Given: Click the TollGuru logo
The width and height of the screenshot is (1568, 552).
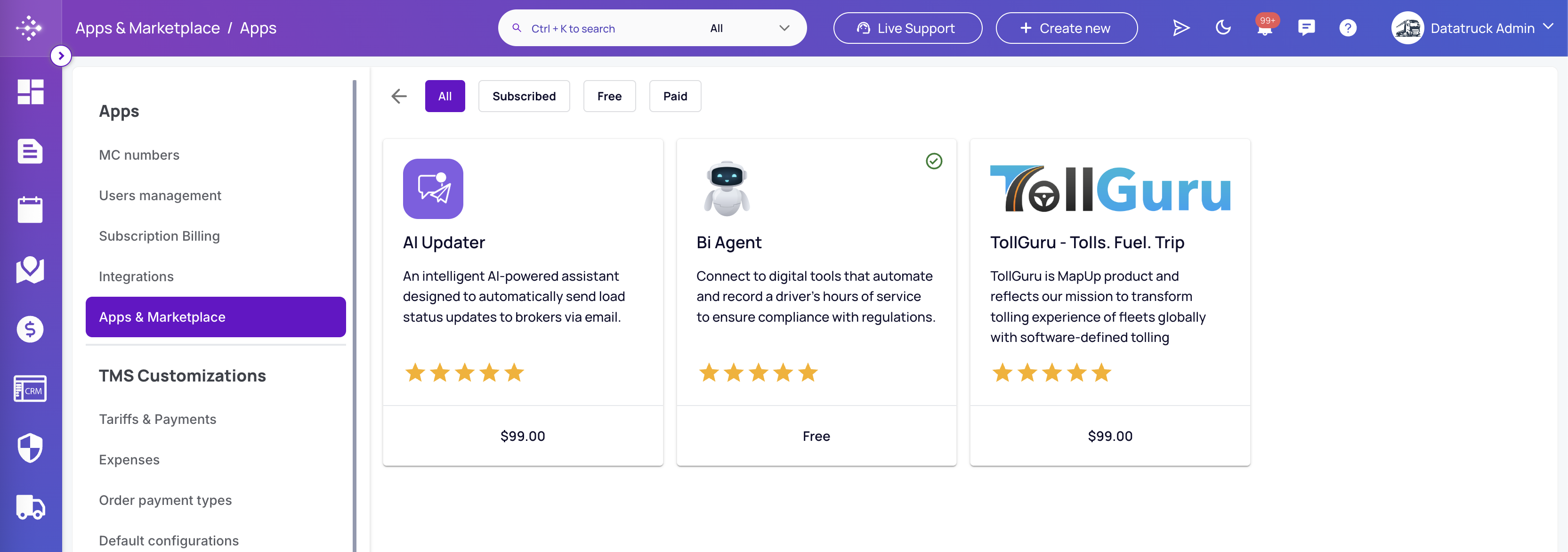Looking at the screenshot, I should click(x=1110, y=189).
